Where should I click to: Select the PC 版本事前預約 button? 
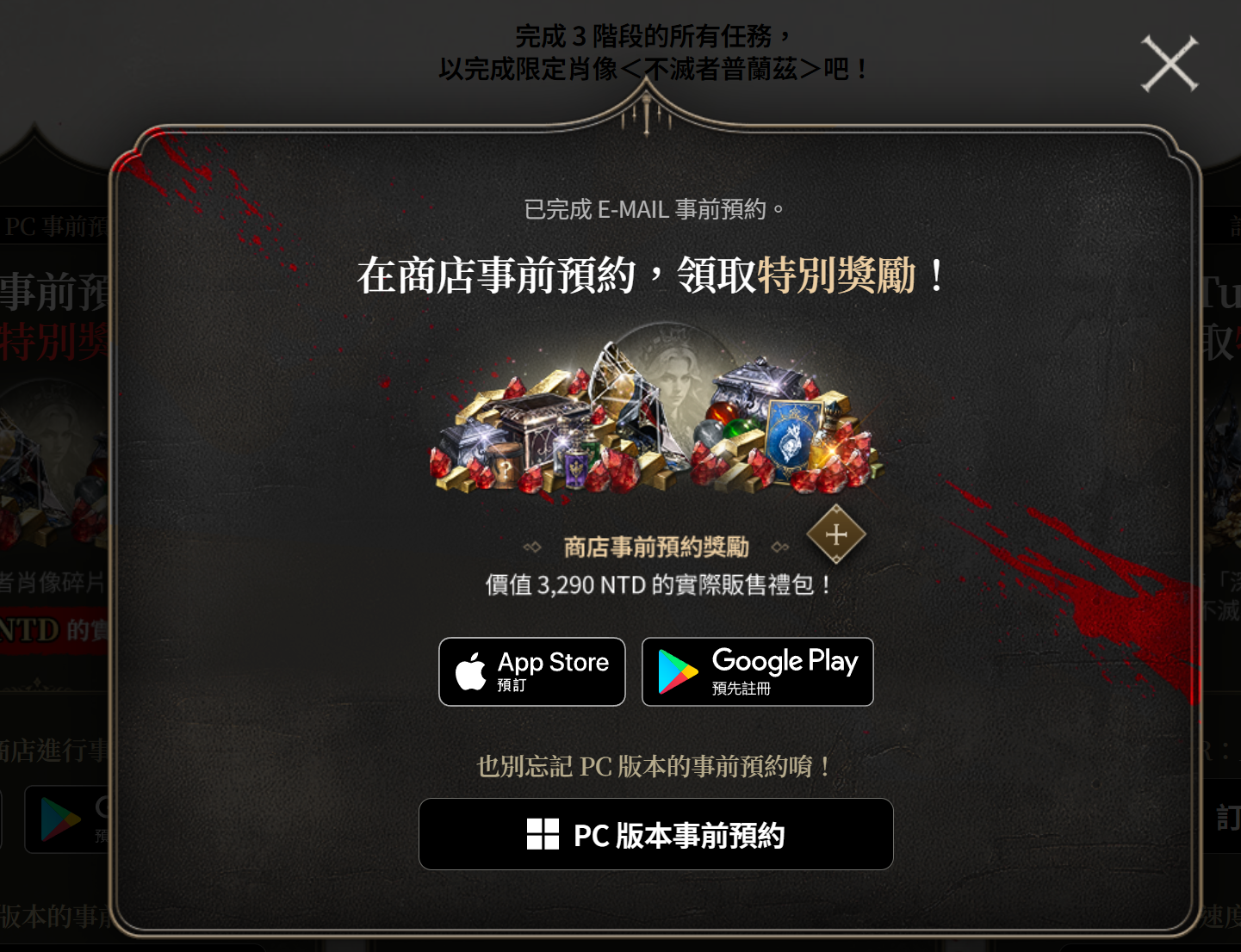click(656, 834)
